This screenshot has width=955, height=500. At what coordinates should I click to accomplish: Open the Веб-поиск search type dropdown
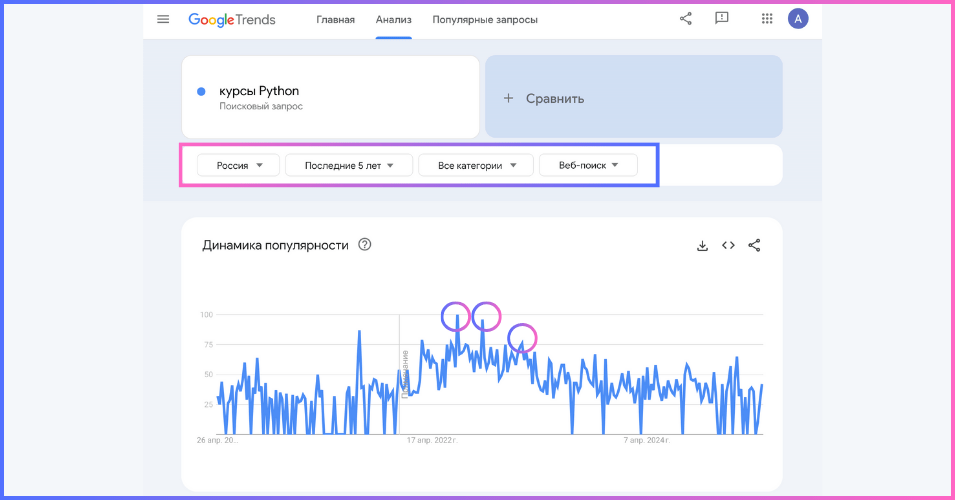tap(588, 165)
